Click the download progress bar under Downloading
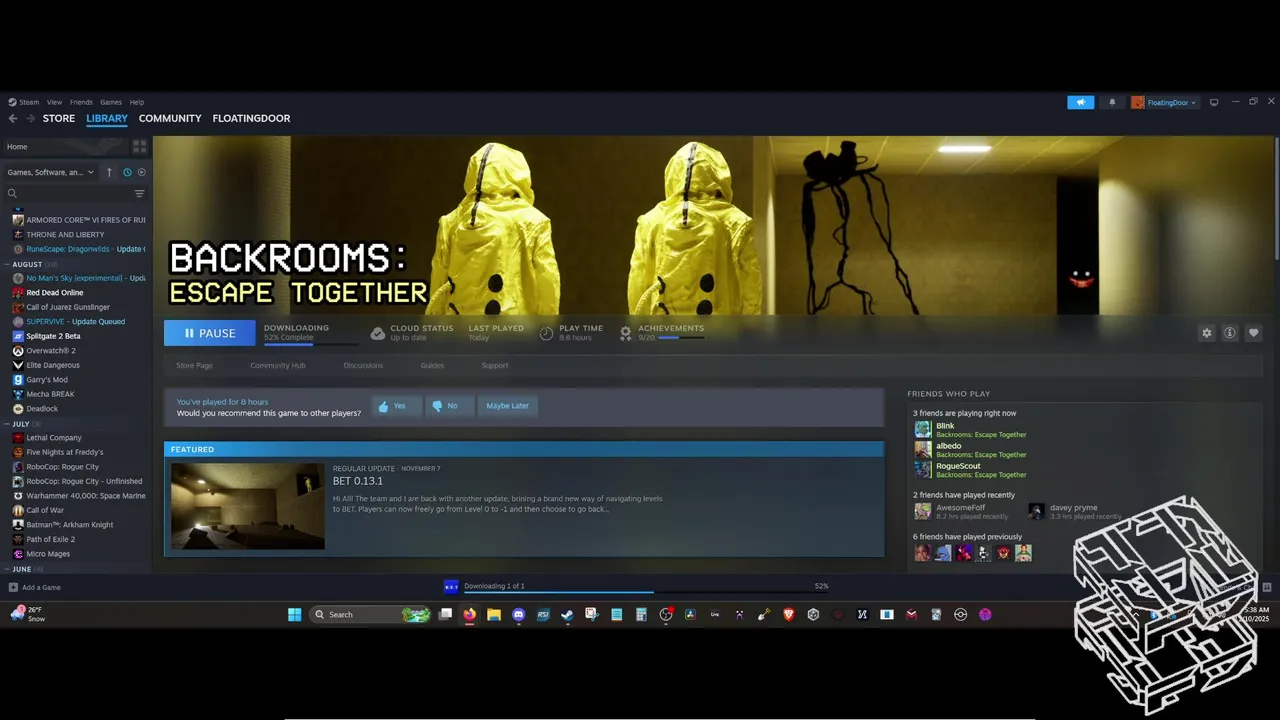 point(311,344)
